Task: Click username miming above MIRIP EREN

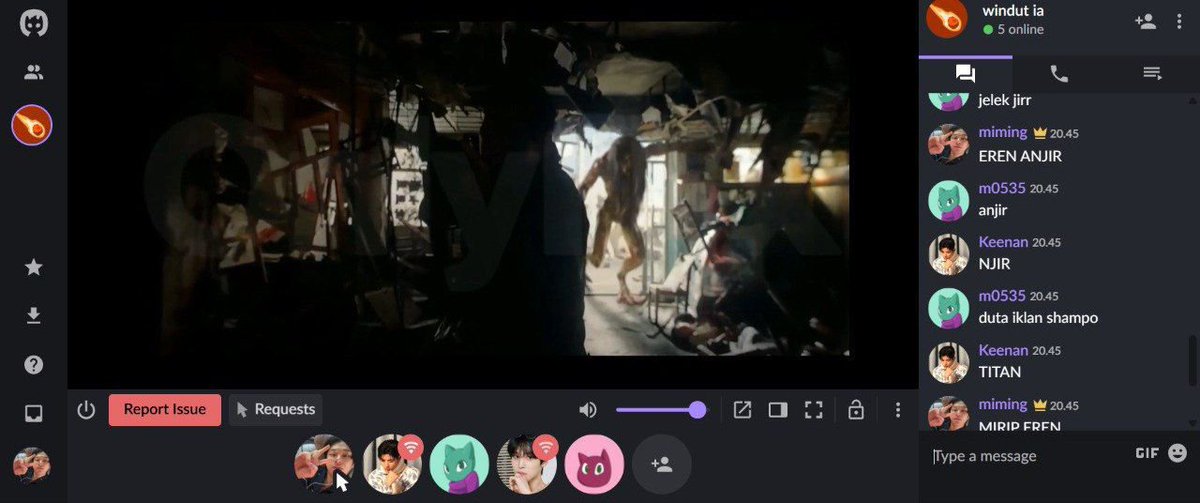Action: point(1003,404)
